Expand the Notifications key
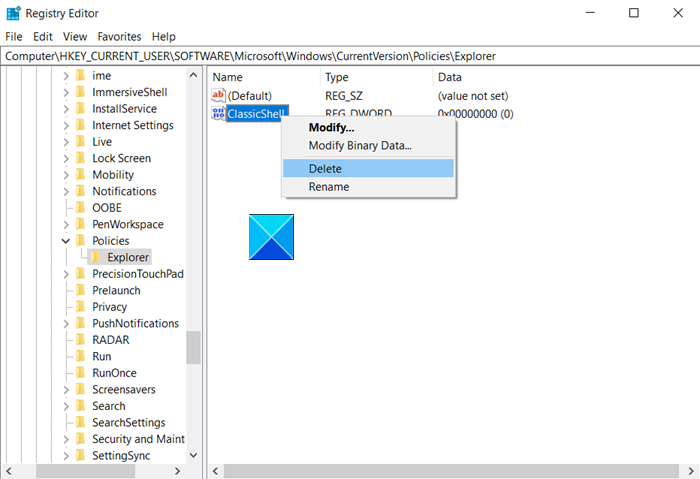 [x=66, y=192]
